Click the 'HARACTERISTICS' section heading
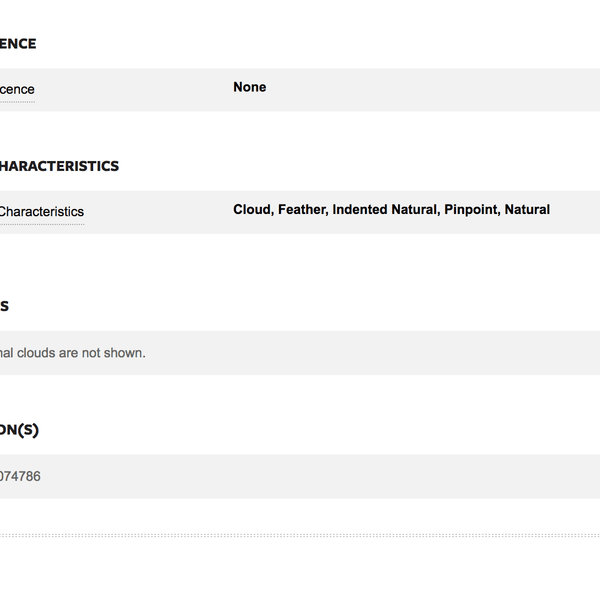 click(59, 166)
